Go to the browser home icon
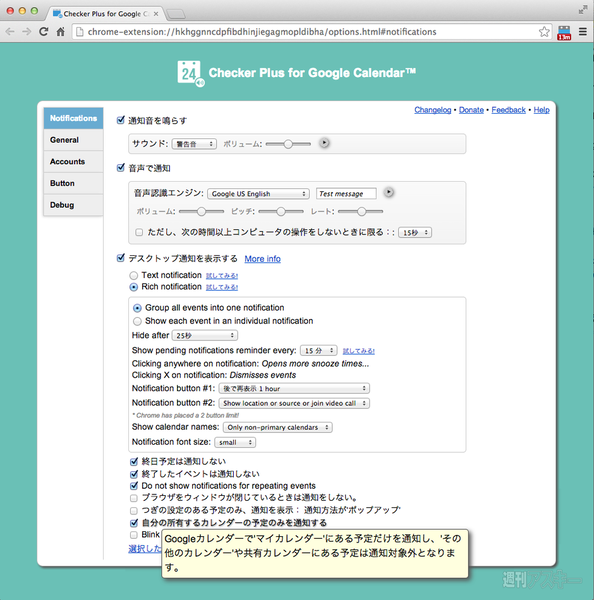 (60, 32)
